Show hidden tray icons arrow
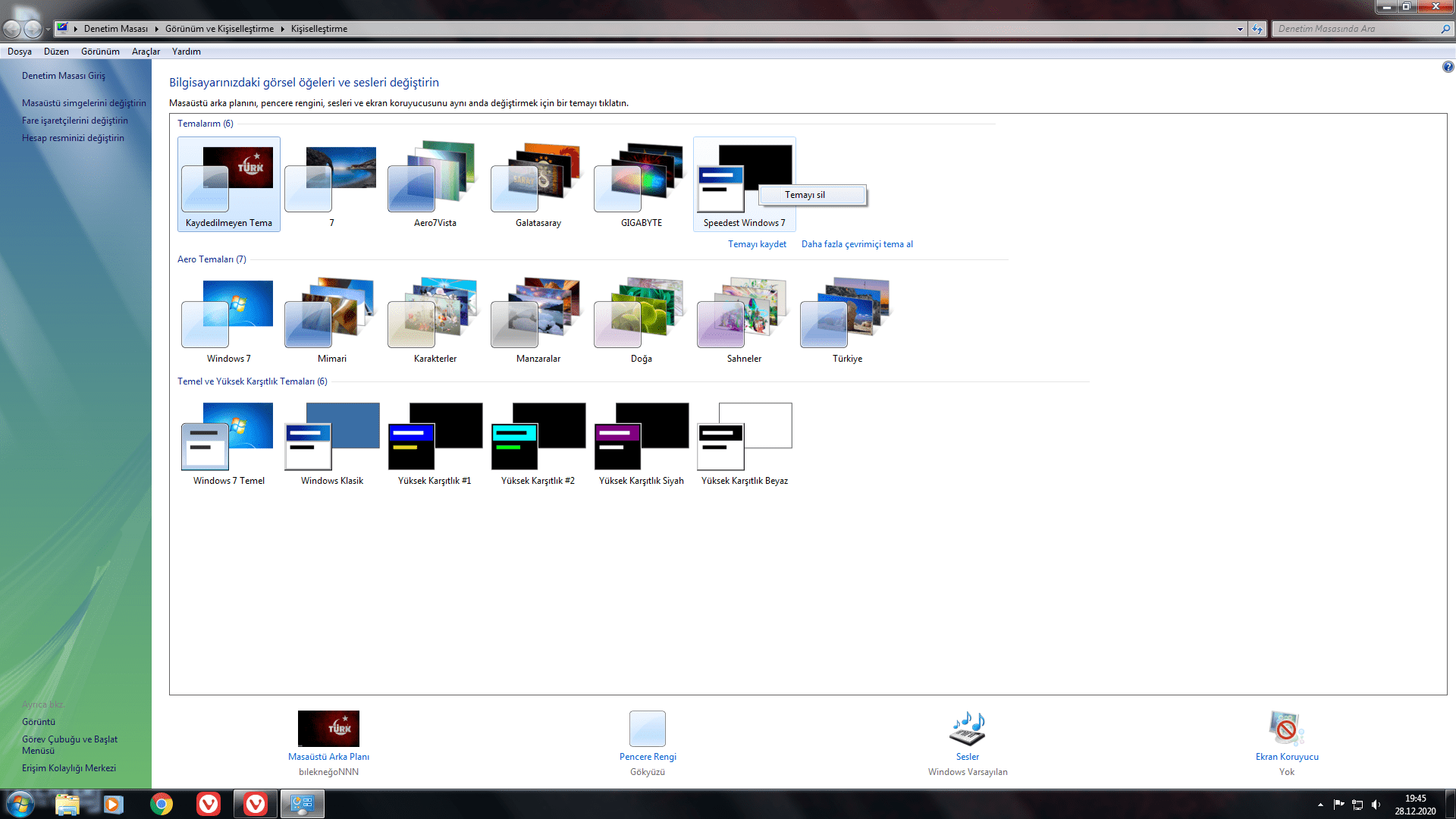 pos(1320,805)
